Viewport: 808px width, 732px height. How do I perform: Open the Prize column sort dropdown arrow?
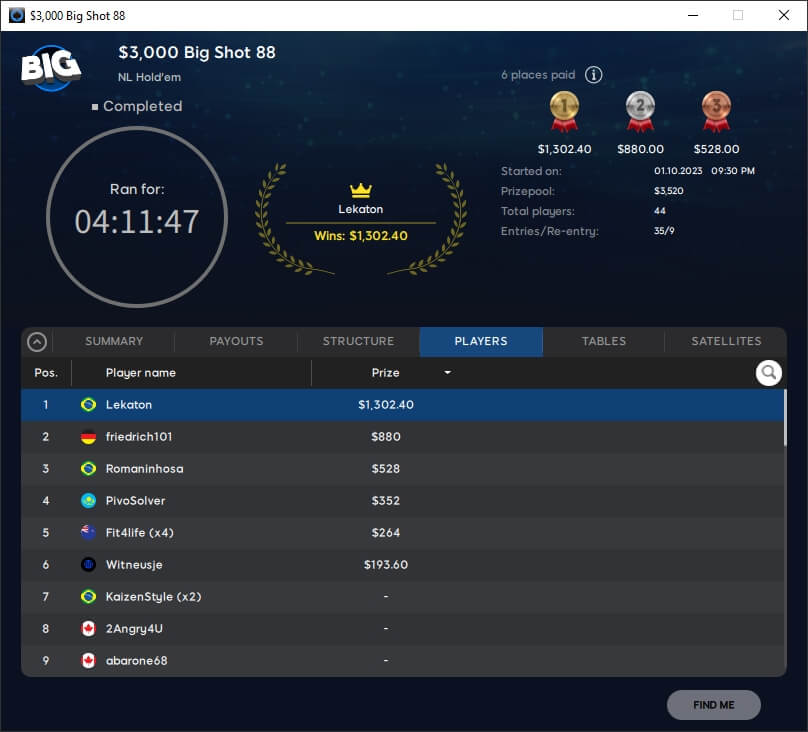coord(447,372)
